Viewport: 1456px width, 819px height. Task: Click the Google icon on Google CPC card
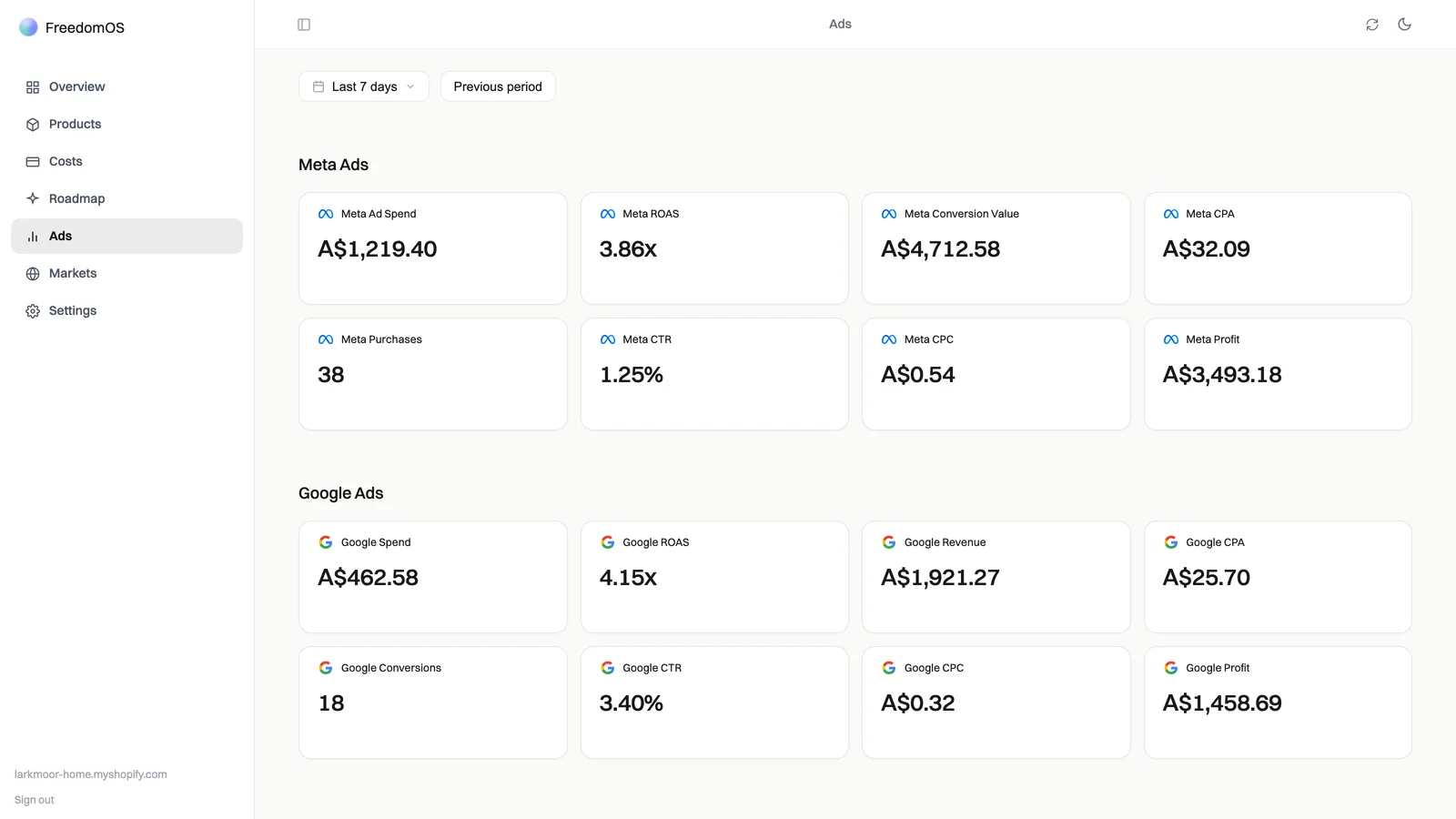889,668
